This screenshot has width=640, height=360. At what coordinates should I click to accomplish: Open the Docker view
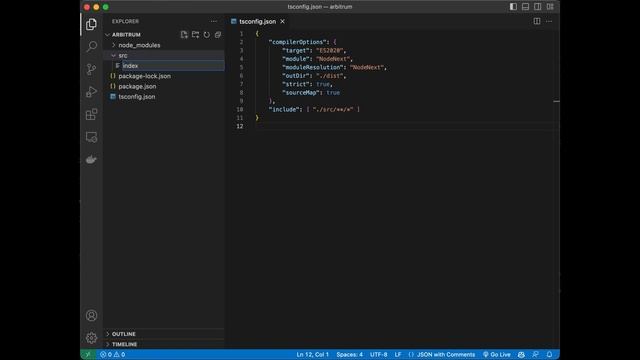coord(91,160)
